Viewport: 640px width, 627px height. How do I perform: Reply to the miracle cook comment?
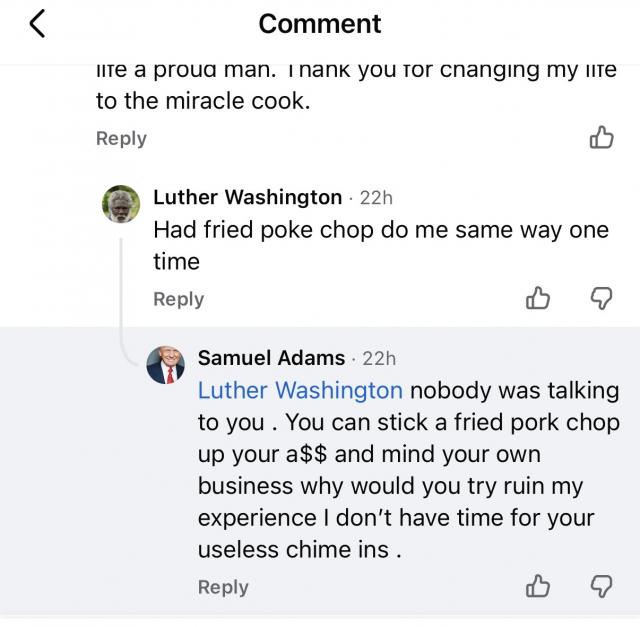click(x=121, y=139)
